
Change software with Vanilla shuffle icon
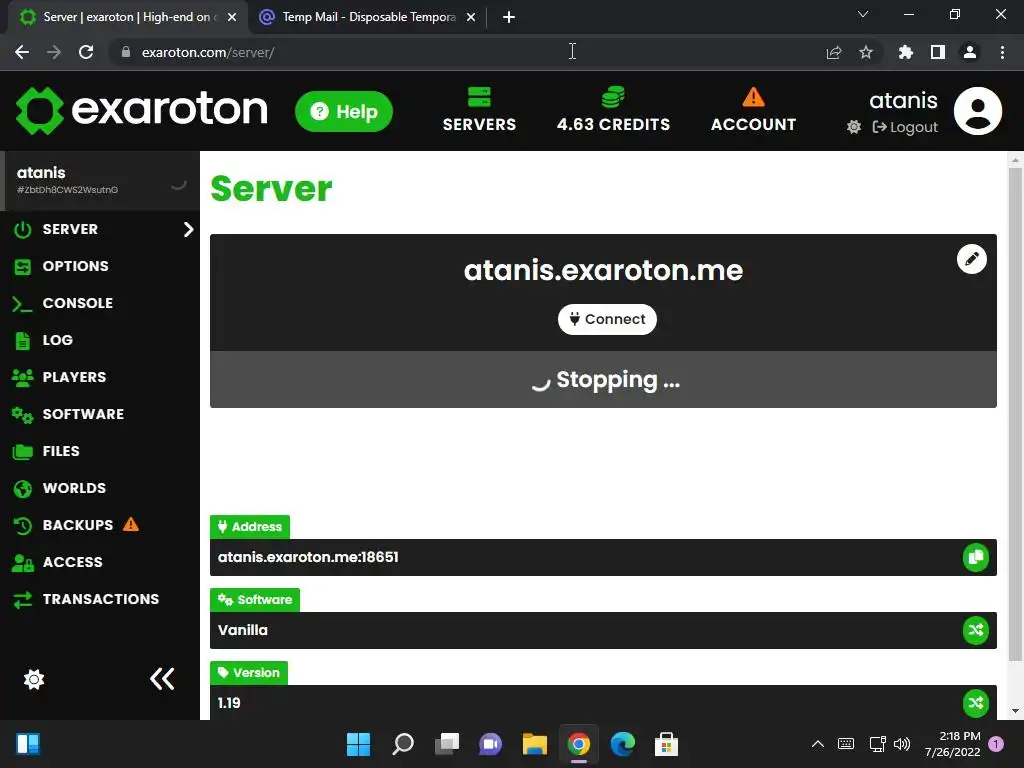[976, 630]
